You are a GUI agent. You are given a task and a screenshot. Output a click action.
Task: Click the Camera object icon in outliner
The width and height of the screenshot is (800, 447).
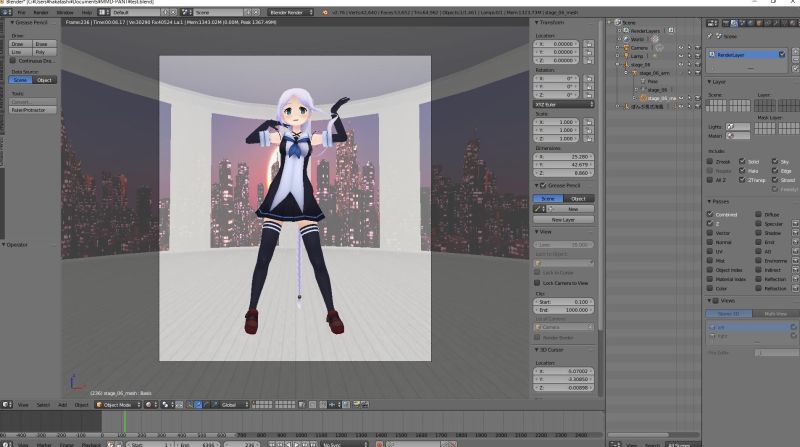tap(627, 47)
